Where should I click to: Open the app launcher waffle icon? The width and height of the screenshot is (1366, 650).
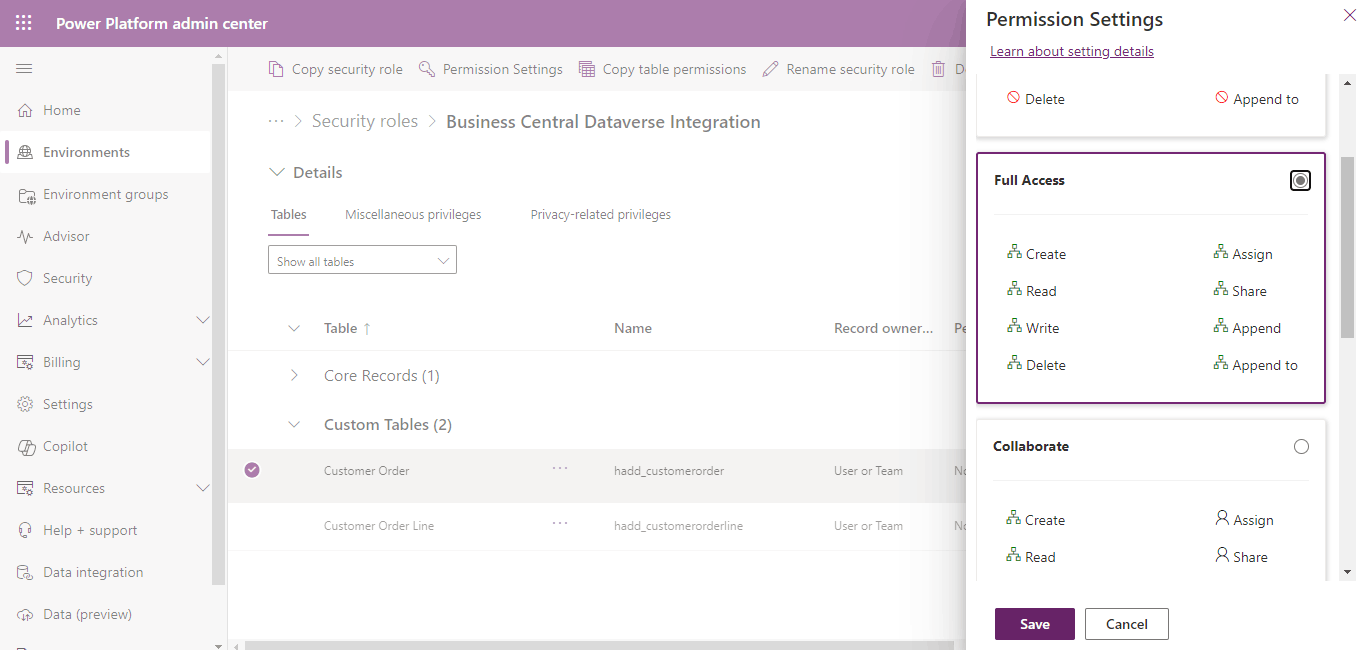[x=24, y=23]
